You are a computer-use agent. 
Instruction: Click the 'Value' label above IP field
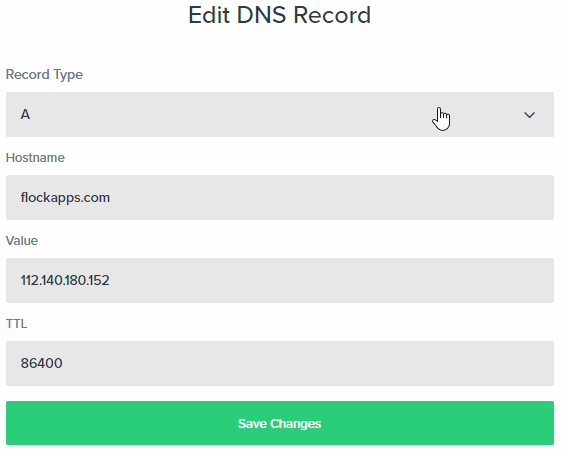point(22,240)
